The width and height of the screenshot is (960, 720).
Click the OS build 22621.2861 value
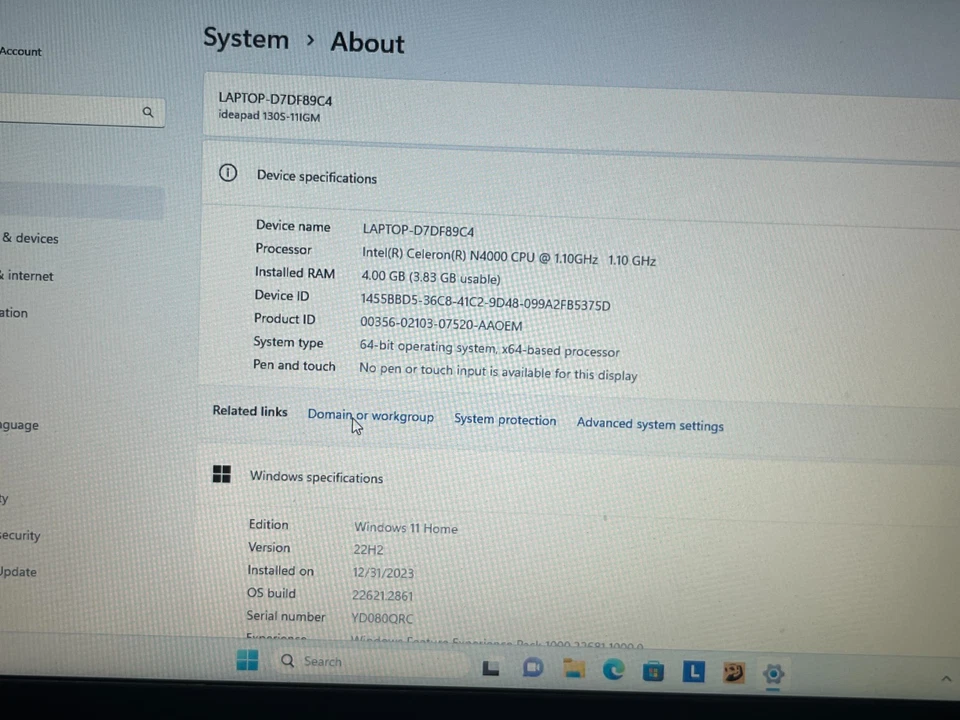pyautogui.click(x=383, y=595)
